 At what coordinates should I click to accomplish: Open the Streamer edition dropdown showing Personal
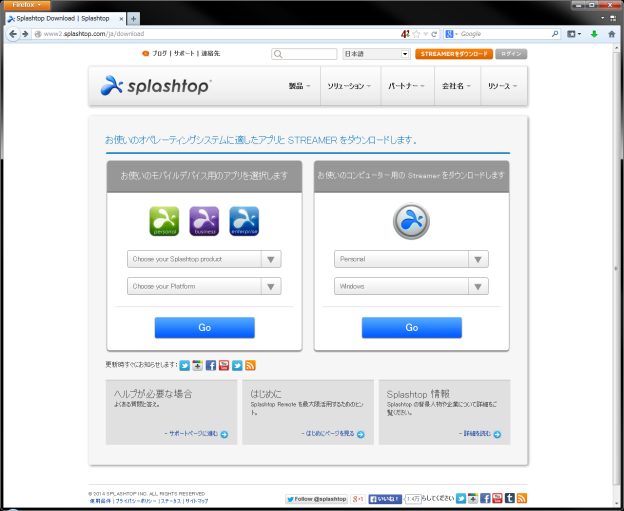click(411, 259)
